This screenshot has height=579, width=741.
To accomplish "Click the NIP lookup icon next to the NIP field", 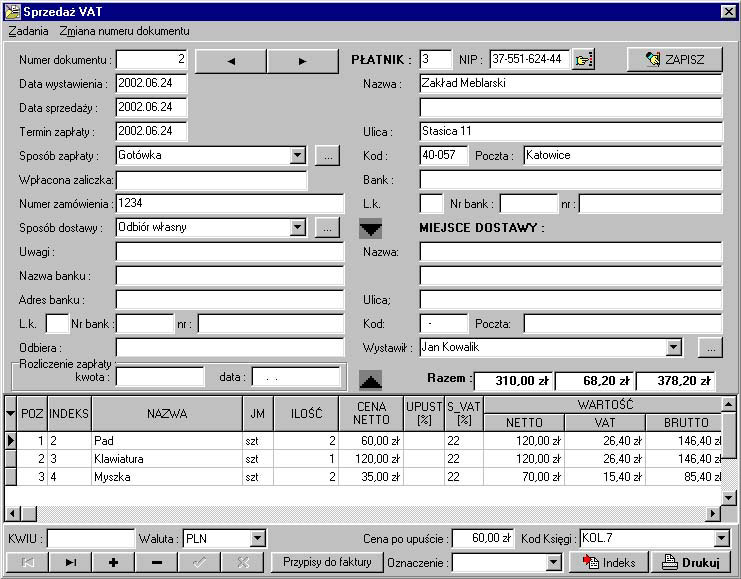I will coord(584,60).
